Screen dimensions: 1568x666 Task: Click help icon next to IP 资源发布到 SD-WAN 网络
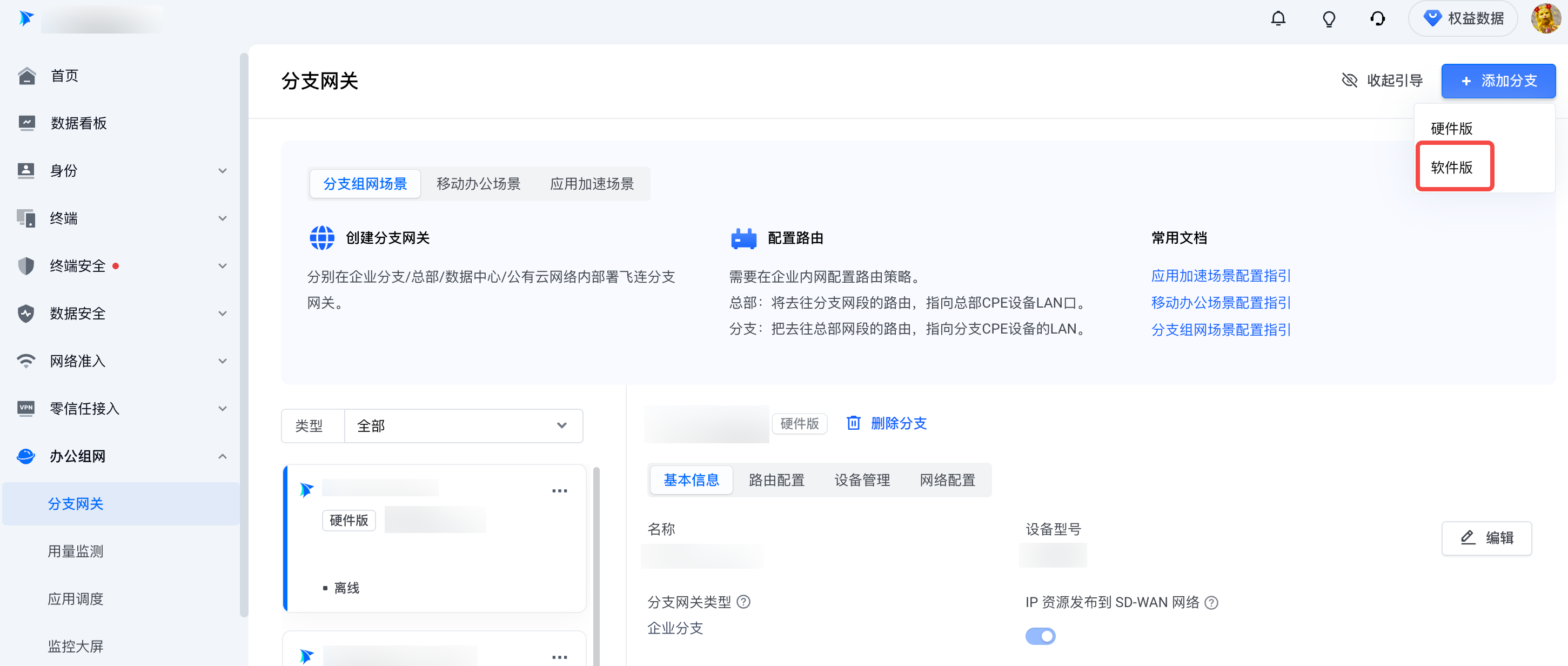coord(1211,603)
